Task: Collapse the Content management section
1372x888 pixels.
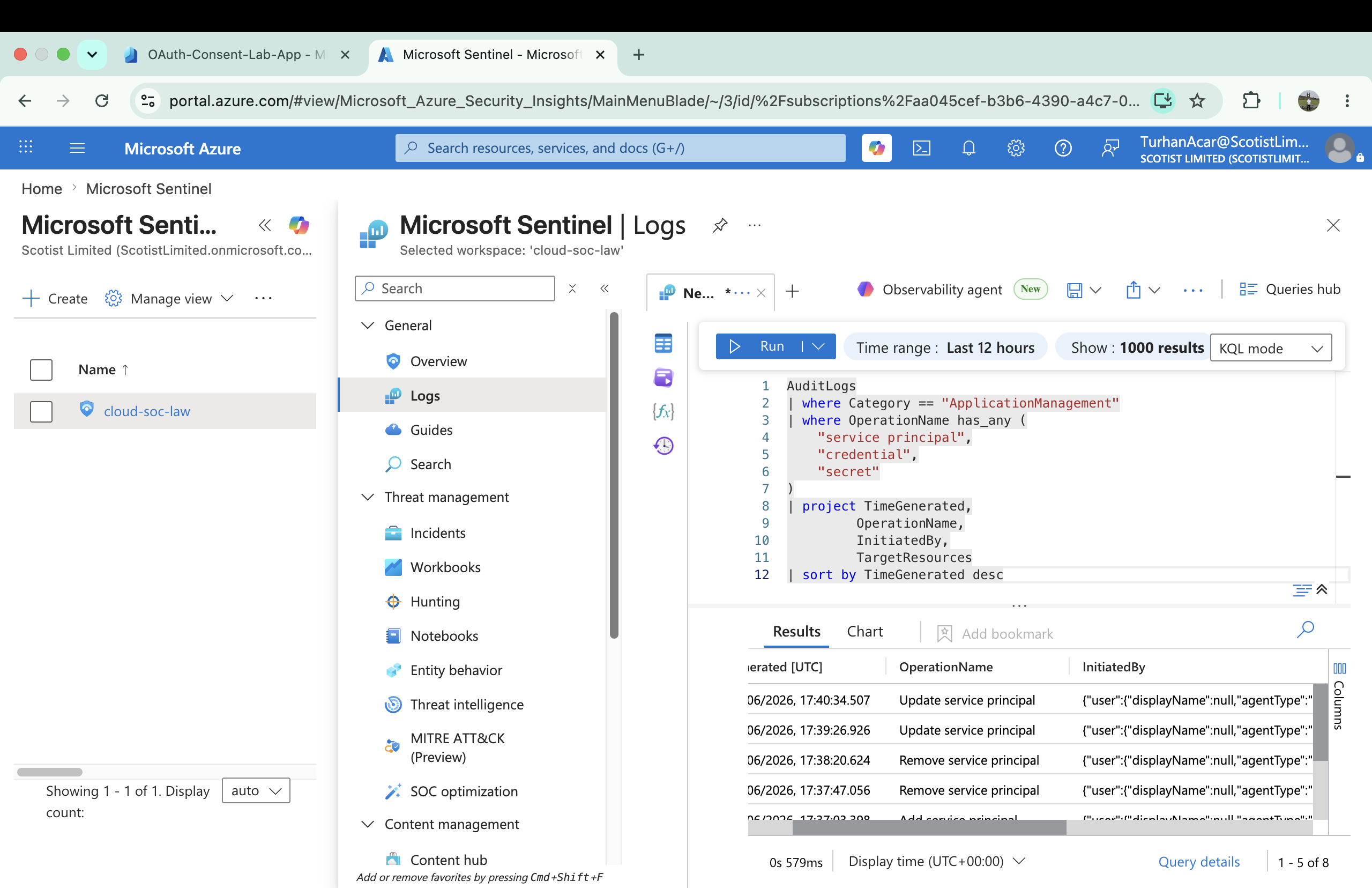Action: 367,824
